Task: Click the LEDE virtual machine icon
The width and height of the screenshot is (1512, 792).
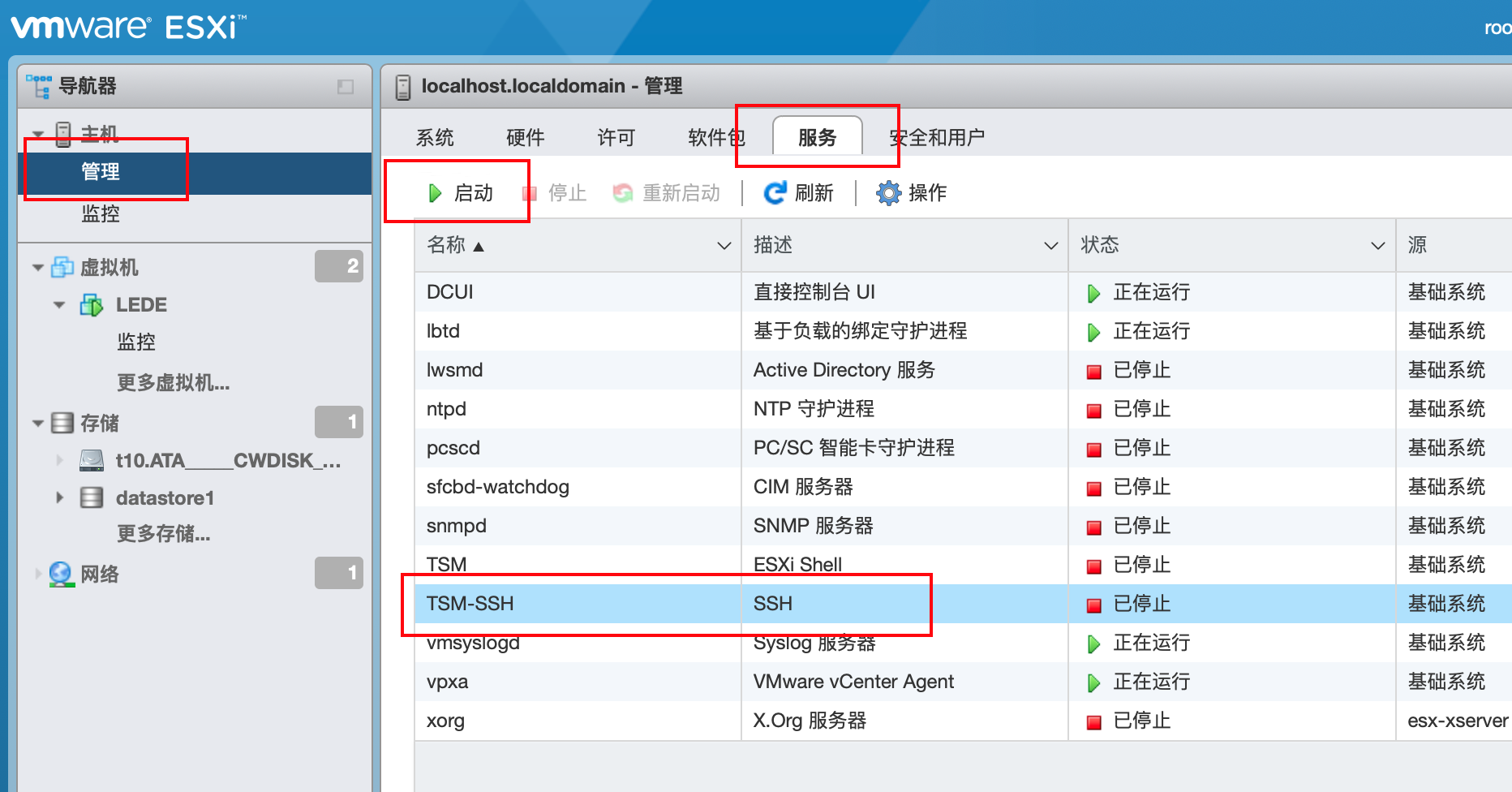Action: coord(92,305)
